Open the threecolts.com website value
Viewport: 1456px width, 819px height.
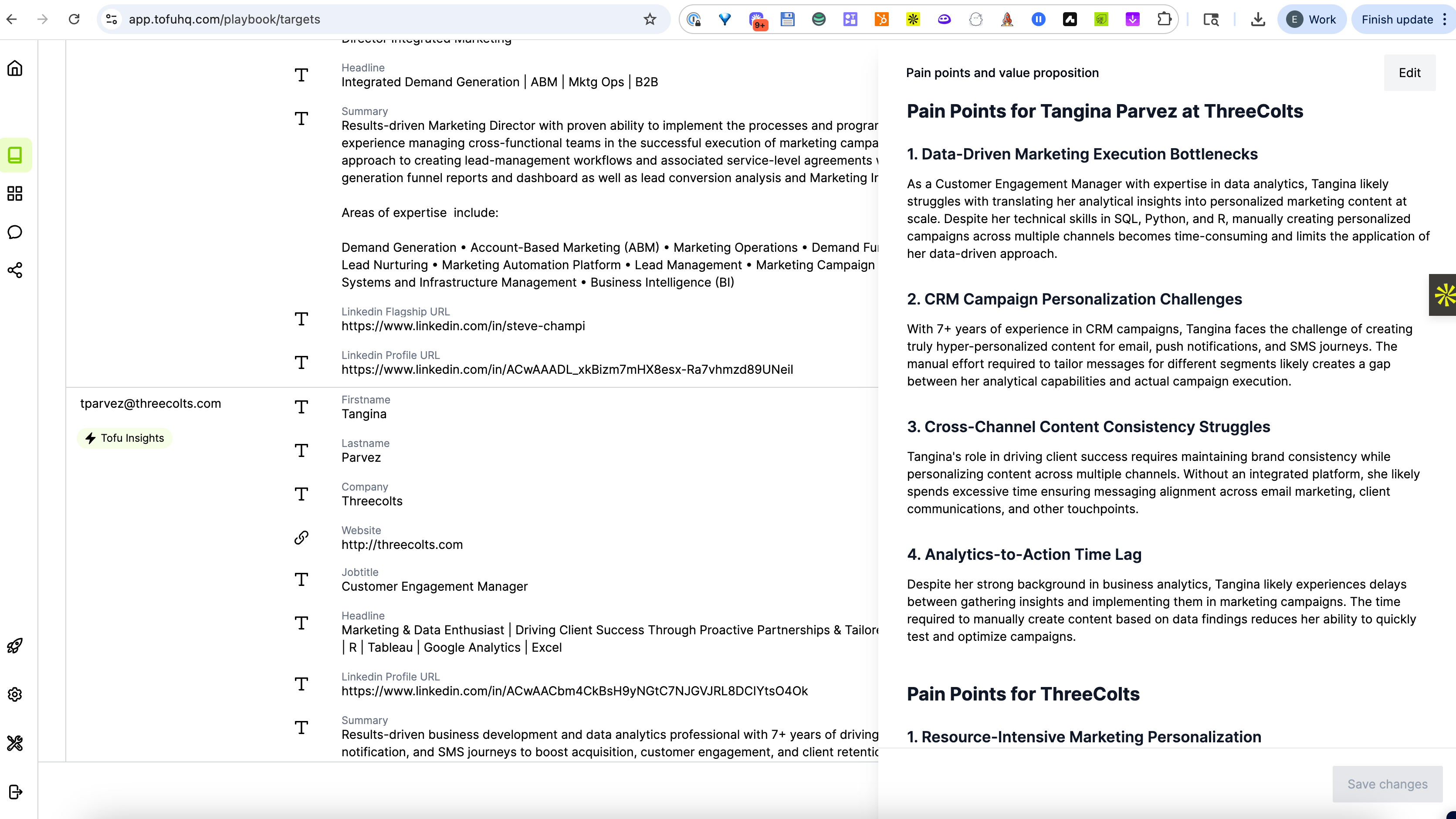[x=402, y=545]
